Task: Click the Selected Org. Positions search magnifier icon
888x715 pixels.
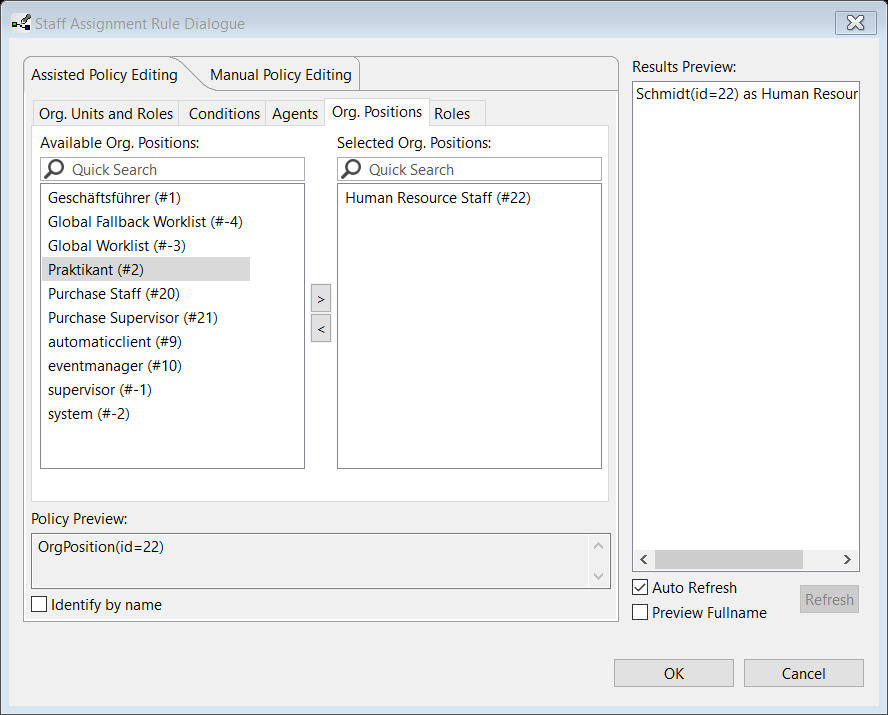Action: coord(351,169)
